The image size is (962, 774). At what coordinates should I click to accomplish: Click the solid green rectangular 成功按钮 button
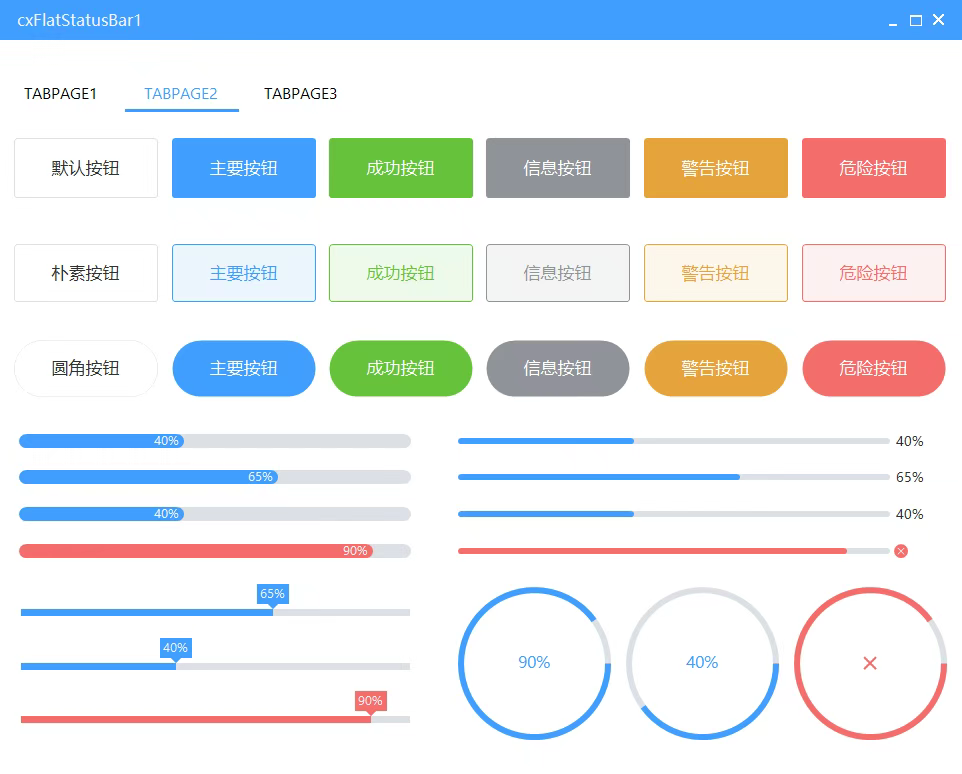tap(401, 168)
